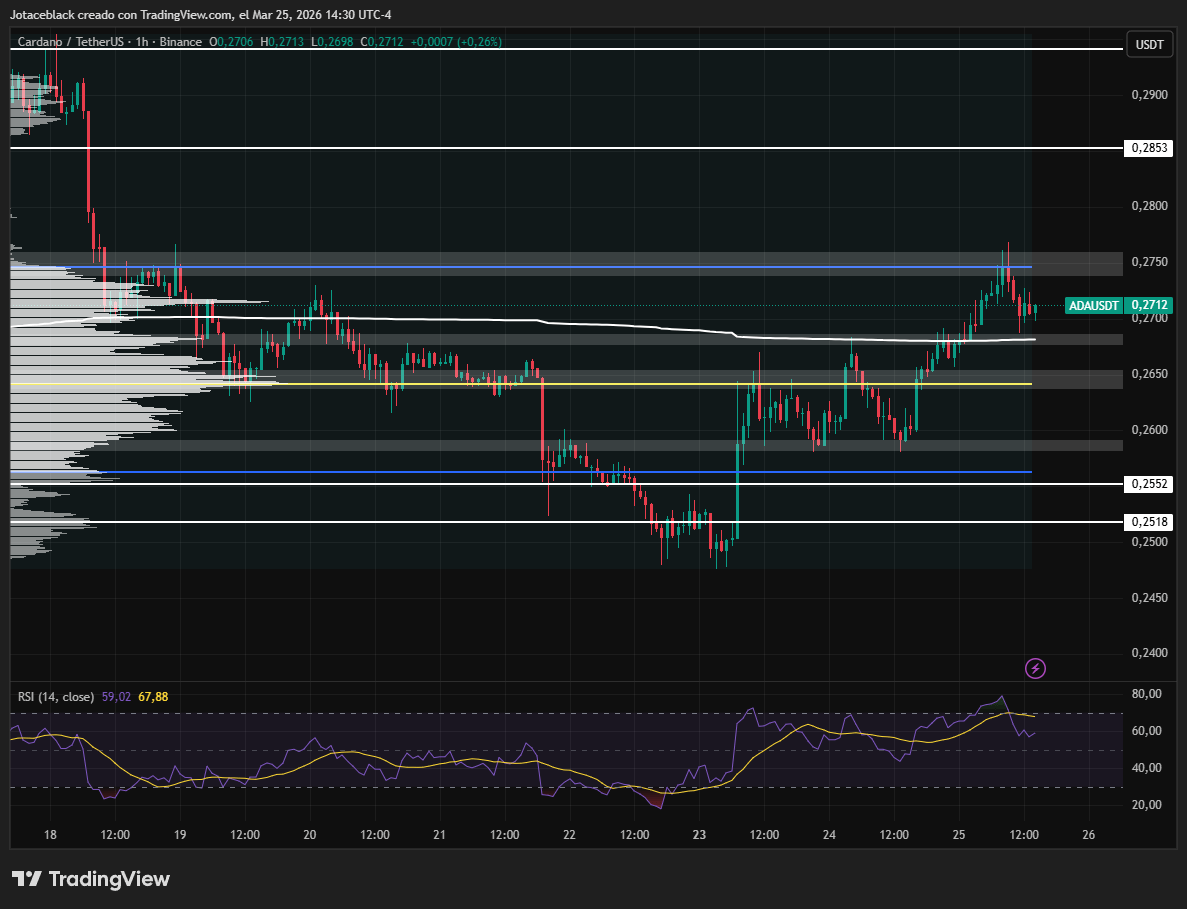Click the 0,2900 label on price scale

1149,95
